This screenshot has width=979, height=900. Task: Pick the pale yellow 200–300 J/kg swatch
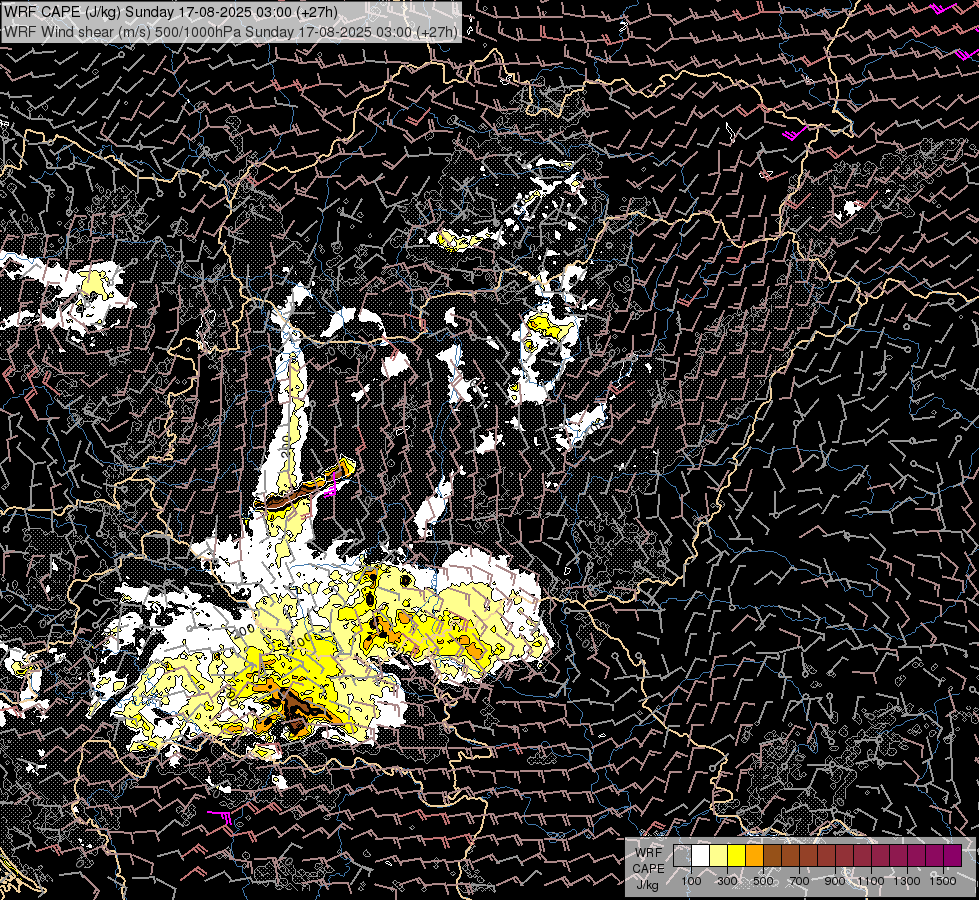pyautogui.click(x=719, y=855)
